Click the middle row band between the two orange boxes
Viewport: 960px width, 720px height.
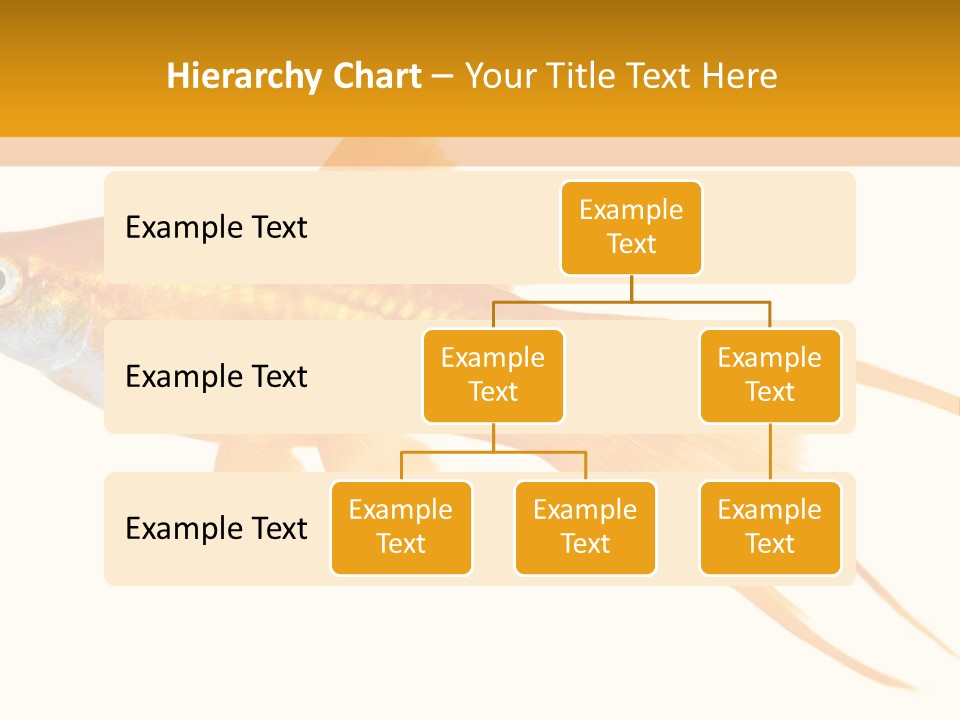631,377
